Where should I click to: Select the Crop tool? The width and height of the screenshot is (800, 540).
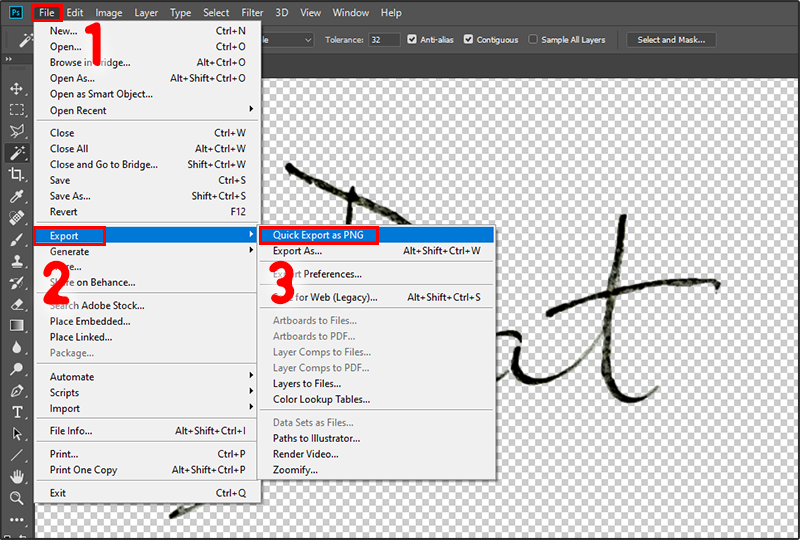coord(16,175)
